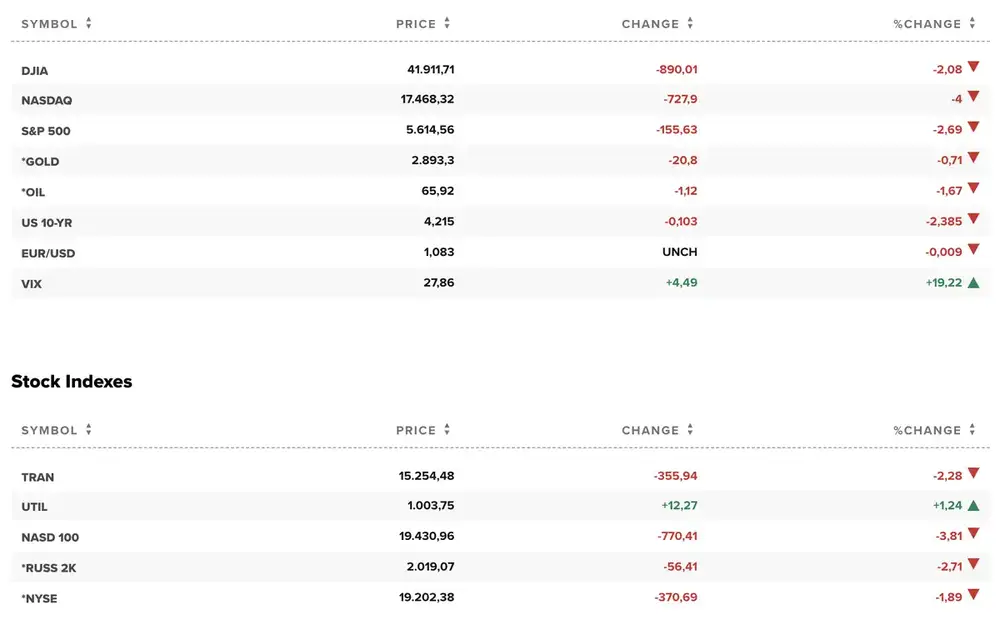
Task: Sort top table by CHANGE arrows
Action: (690, 23)
